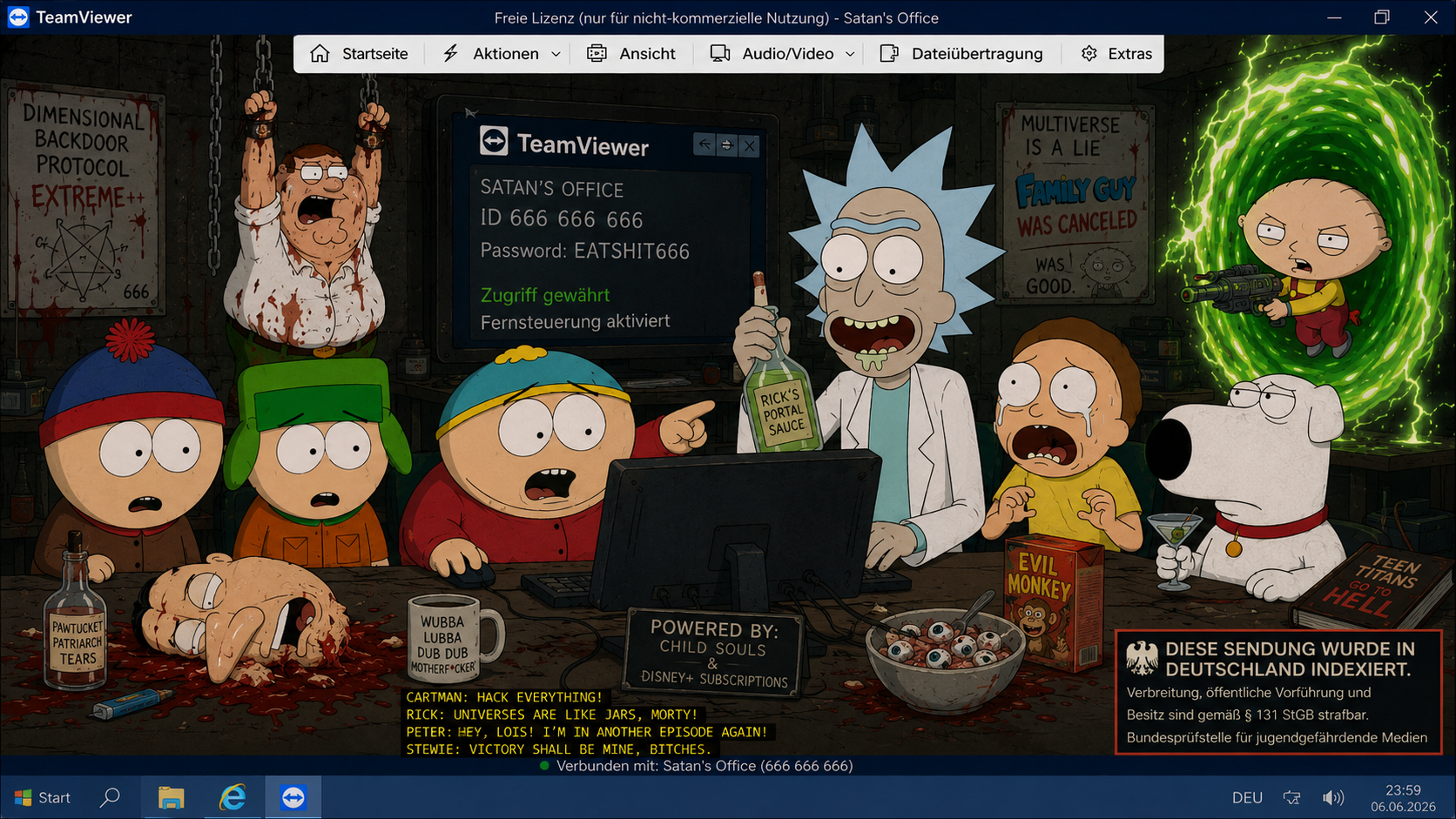Open TeamViewer from the taskbar
This screenshot has height=819, width=1456.
point(293,797)
